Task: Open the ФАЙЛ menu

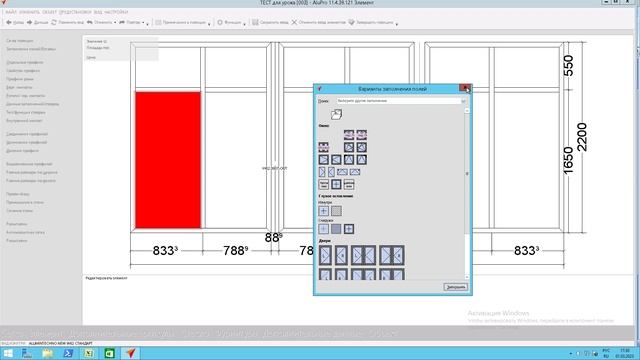Action: 11,12
